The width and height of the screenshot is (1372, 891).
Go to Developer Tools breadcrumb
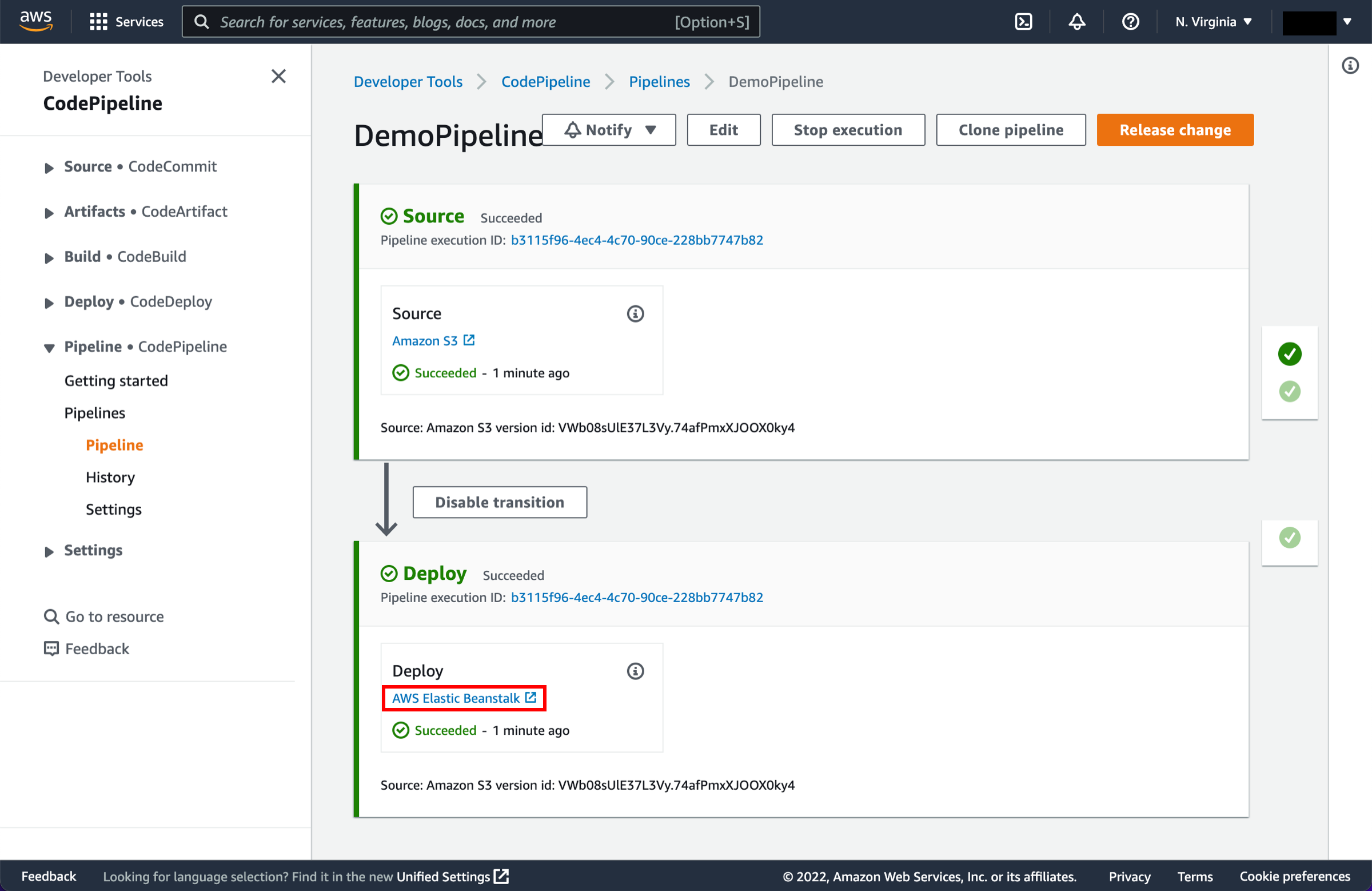click(408, 82)
